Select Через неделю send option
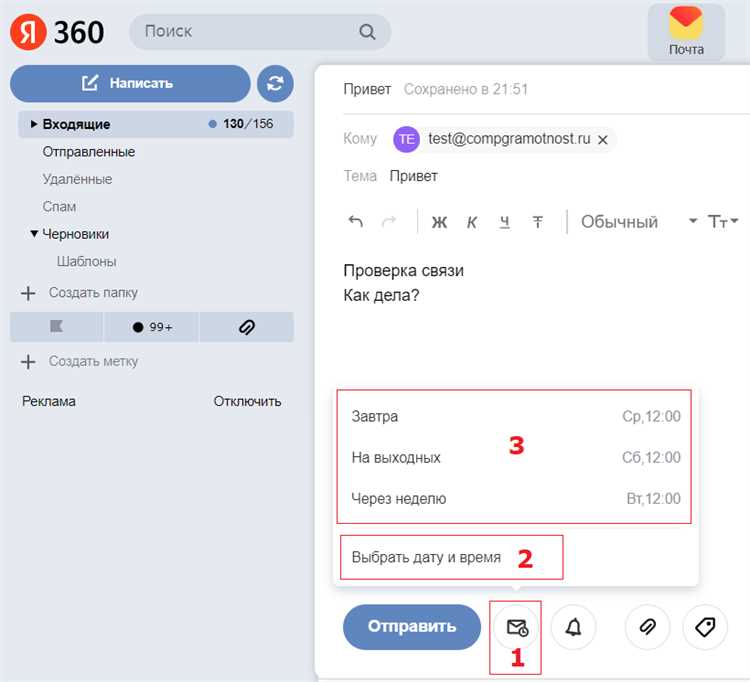 pyautogui.click(x=516, y=499)
